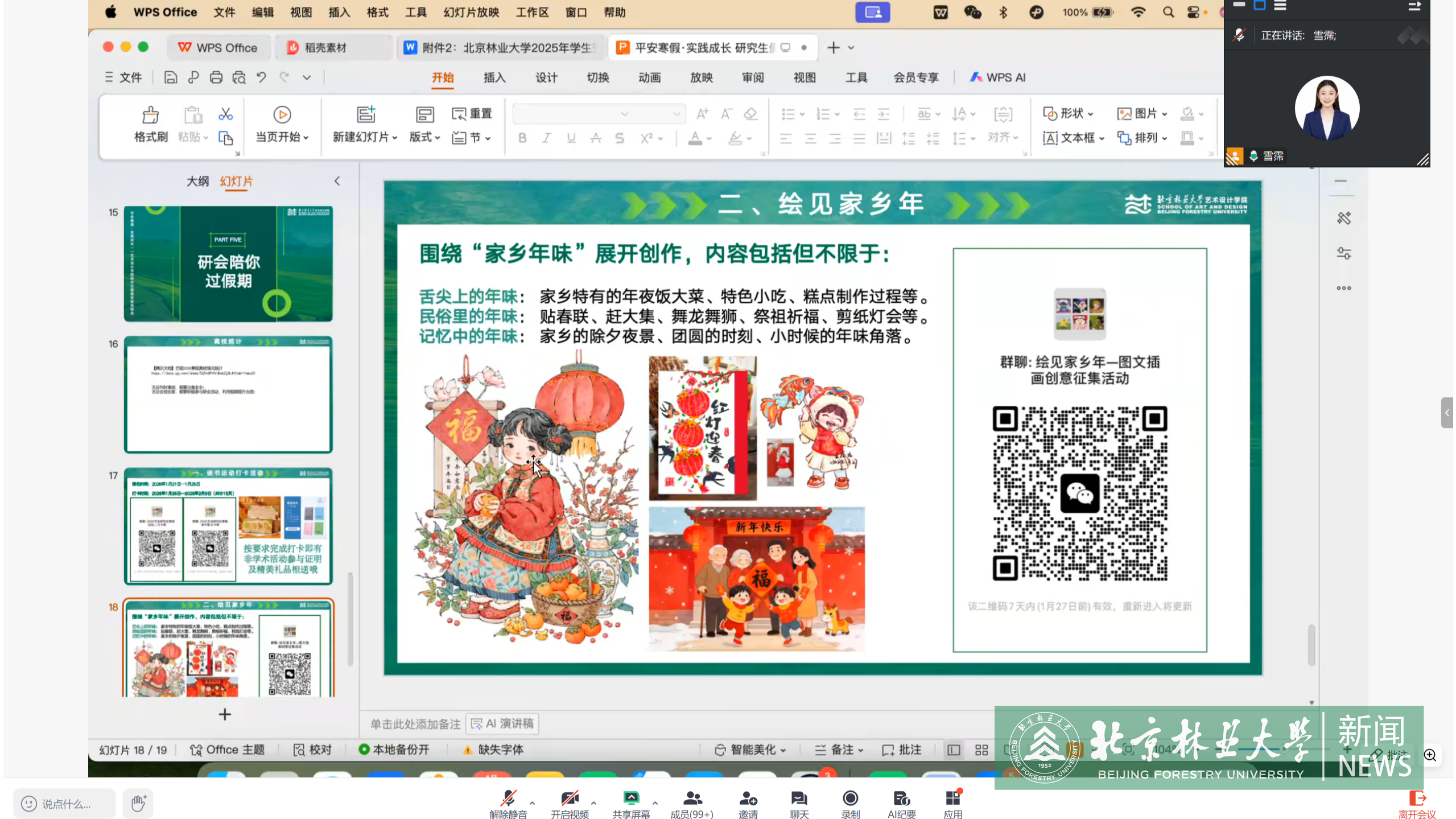Click the raise hand icon
The image size is (1456, 819).
(138, 804)
